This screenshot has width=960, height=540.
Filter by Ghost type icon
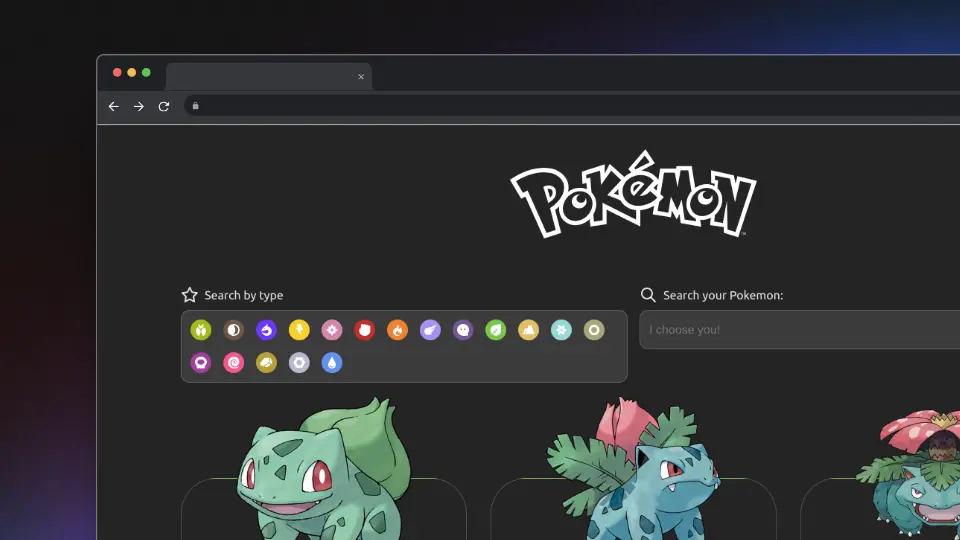[463, 330]
